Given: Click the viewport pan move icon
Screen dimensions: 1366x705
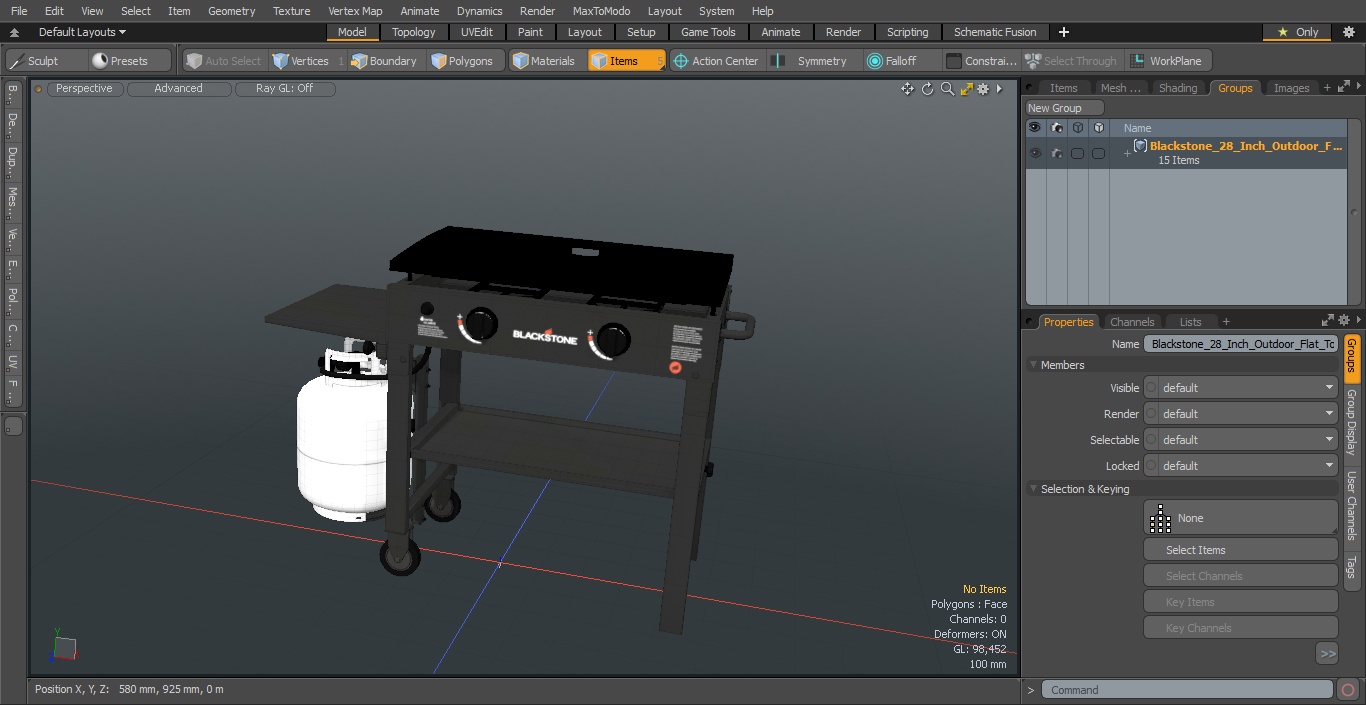Looking at the screenshot, I should click(907, 89).
